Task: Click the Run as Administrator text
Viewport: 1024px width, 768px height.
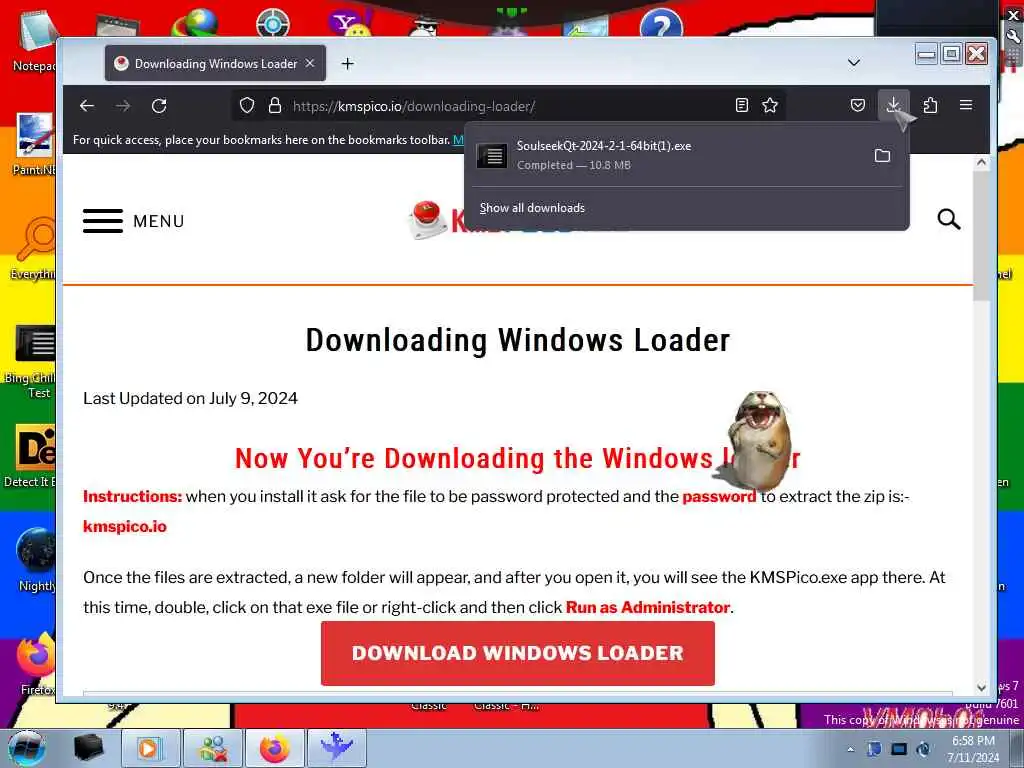Action: [x=647, y=607]
